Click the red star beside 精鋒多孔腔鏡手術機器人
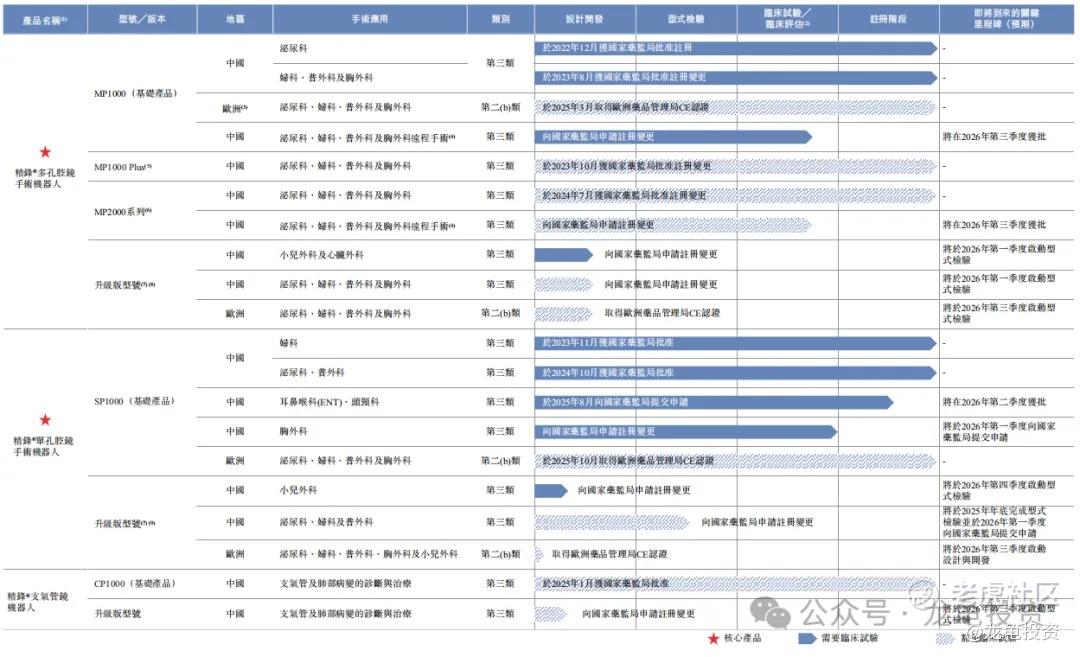Screen dimensions: 1080x657 coord(45,152)
